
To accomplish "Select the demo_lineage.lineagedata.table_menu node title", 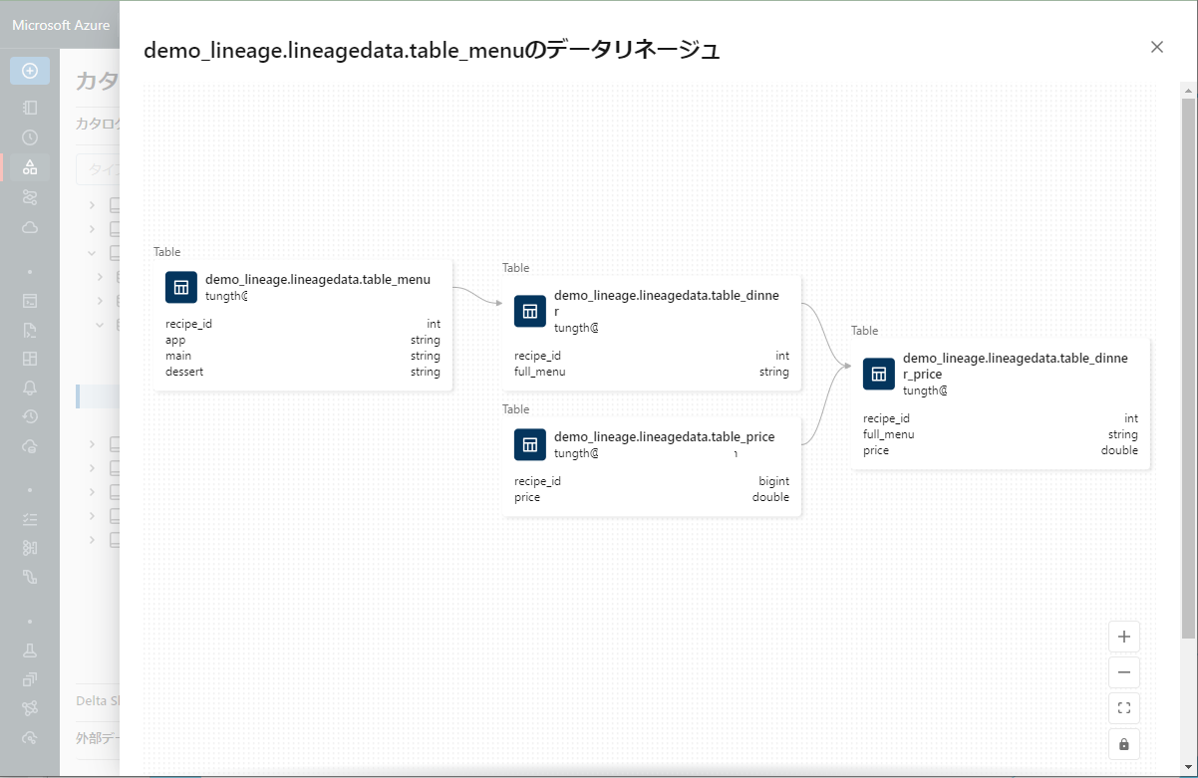I will (x=318, y=280).
